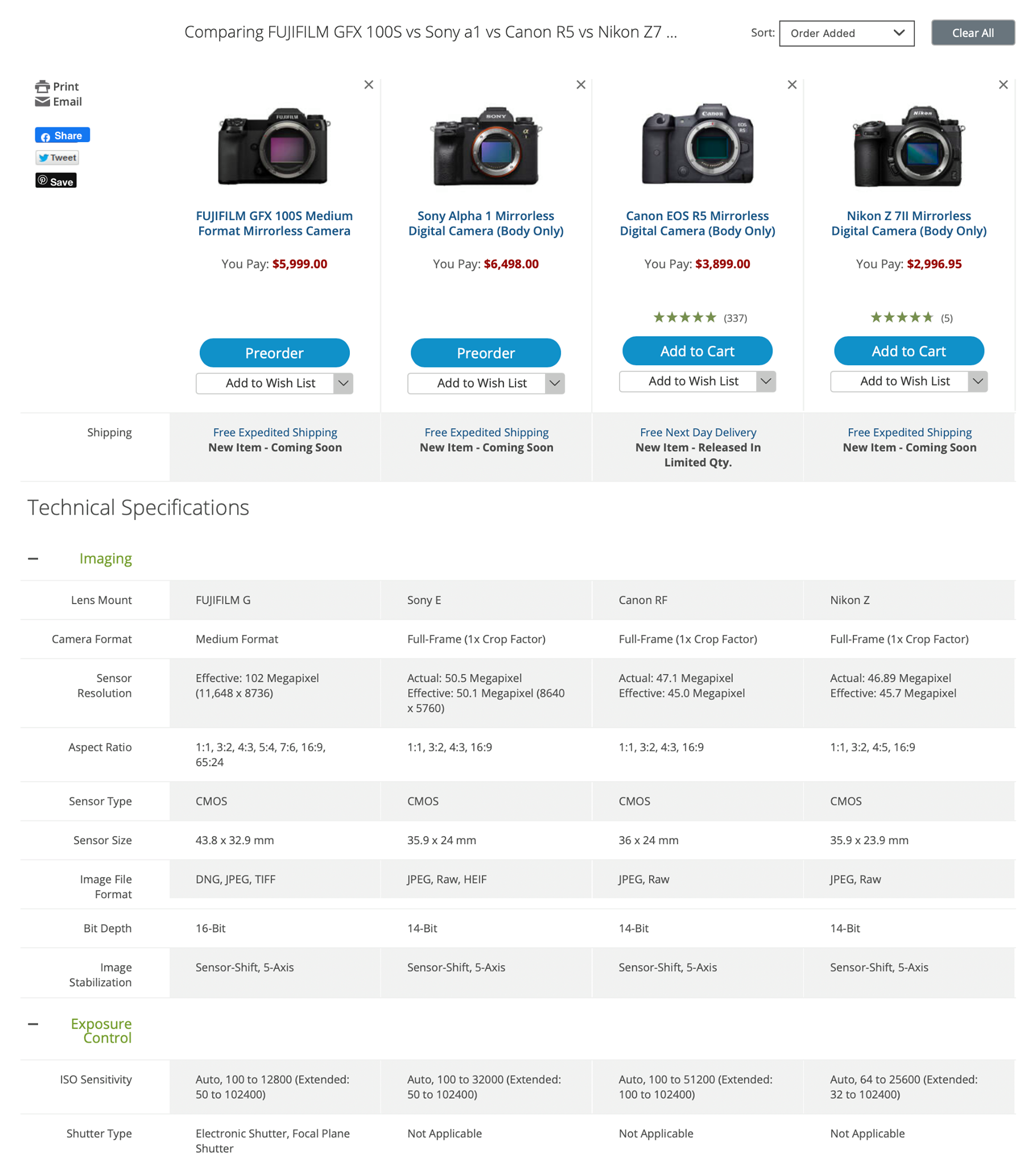Image resolution: width=1036 pixels, height=1165 pixels.
Task: Remove FUJIFILM GFX 100S from comparison
Action: pyautogui.click(x=369, y=85)
